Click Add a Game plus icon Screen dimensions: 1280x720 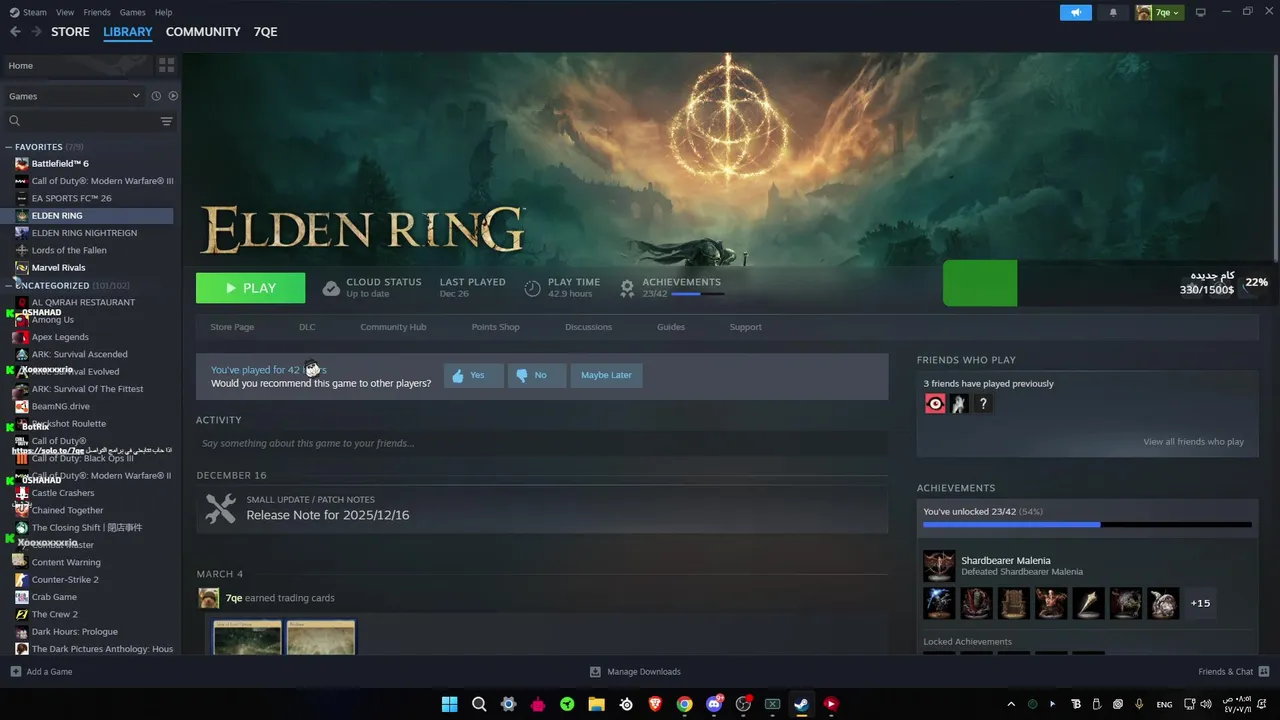pyautogui.click(x=15, y=672)
